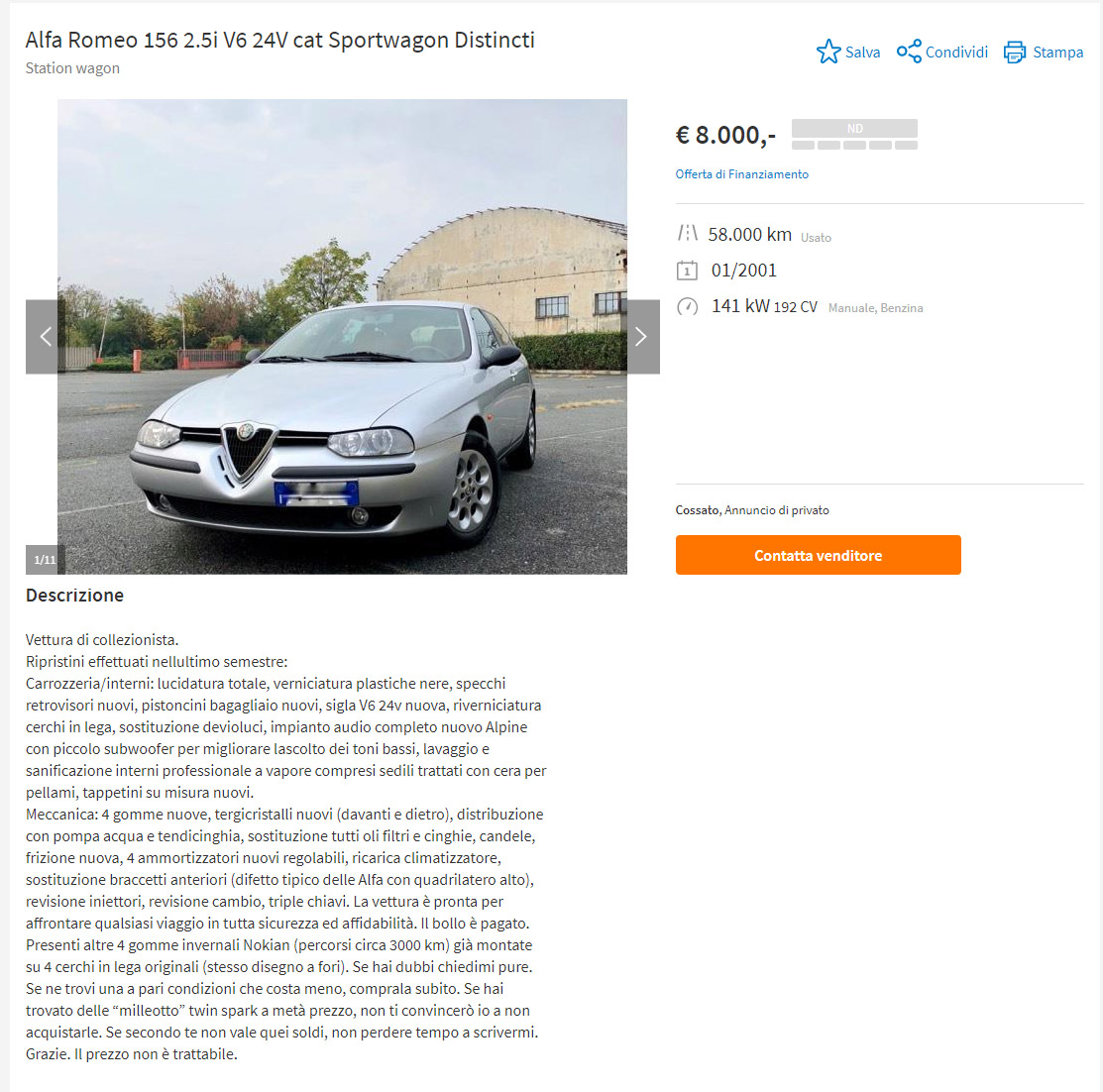1103x1092 pixels.
Task: Click the Alfa Romeo 156 listing title
Action: point(280,40)
